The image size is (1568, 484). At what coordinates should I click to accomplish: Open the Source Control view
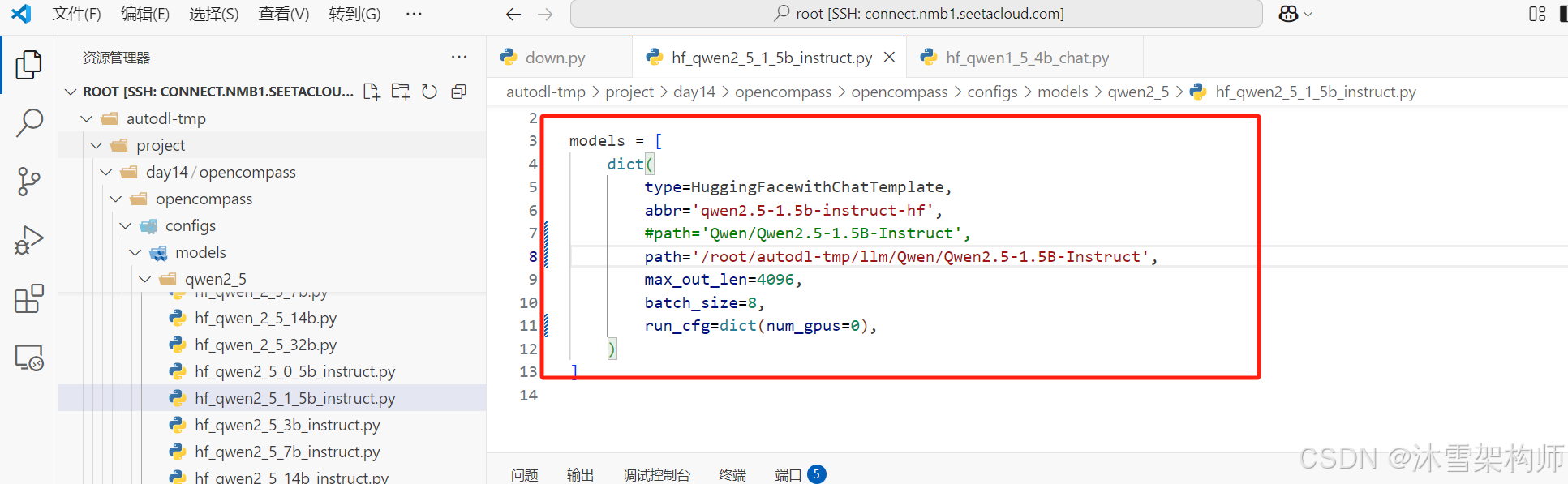29,182
